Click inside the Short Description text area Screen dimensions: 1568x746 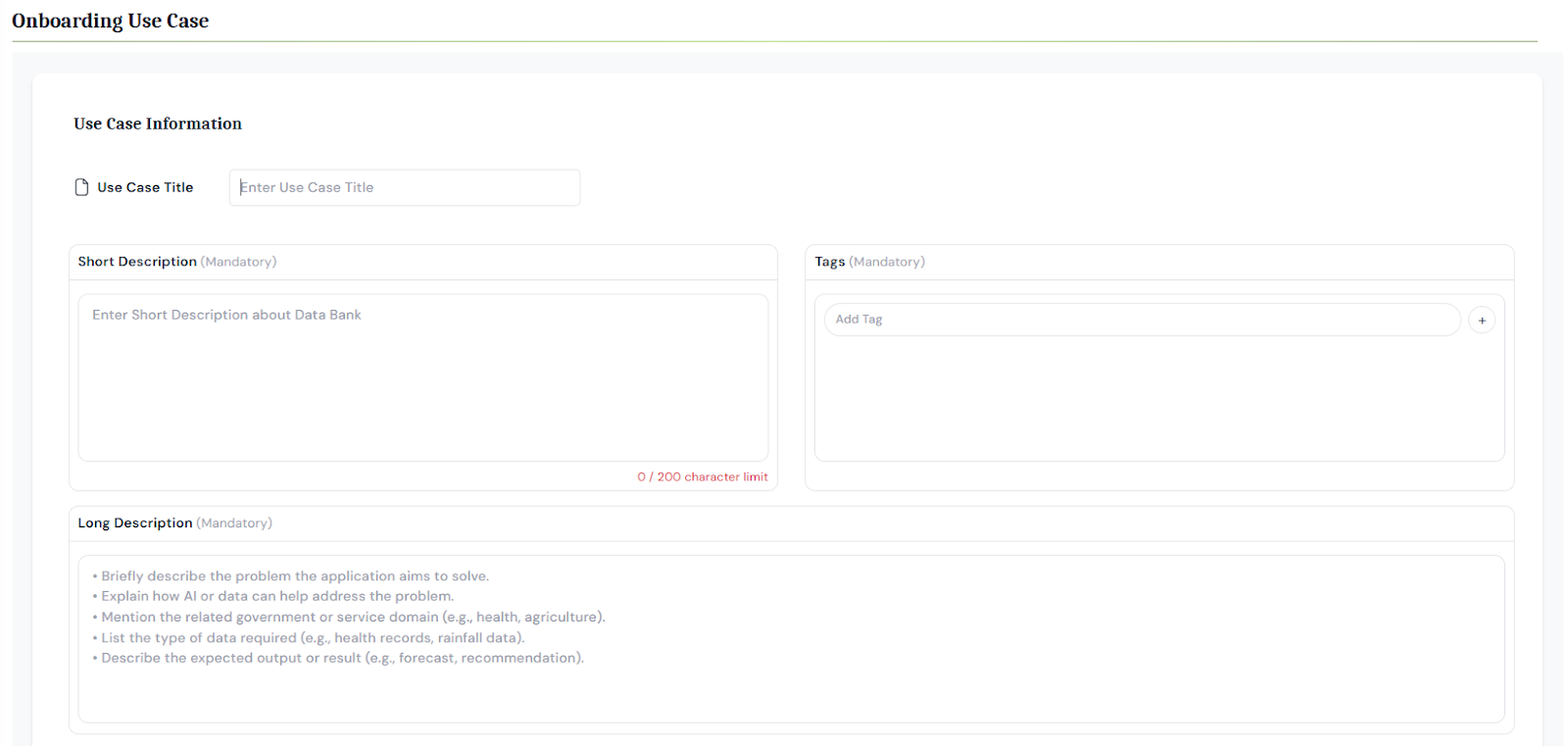coord(423,377)
